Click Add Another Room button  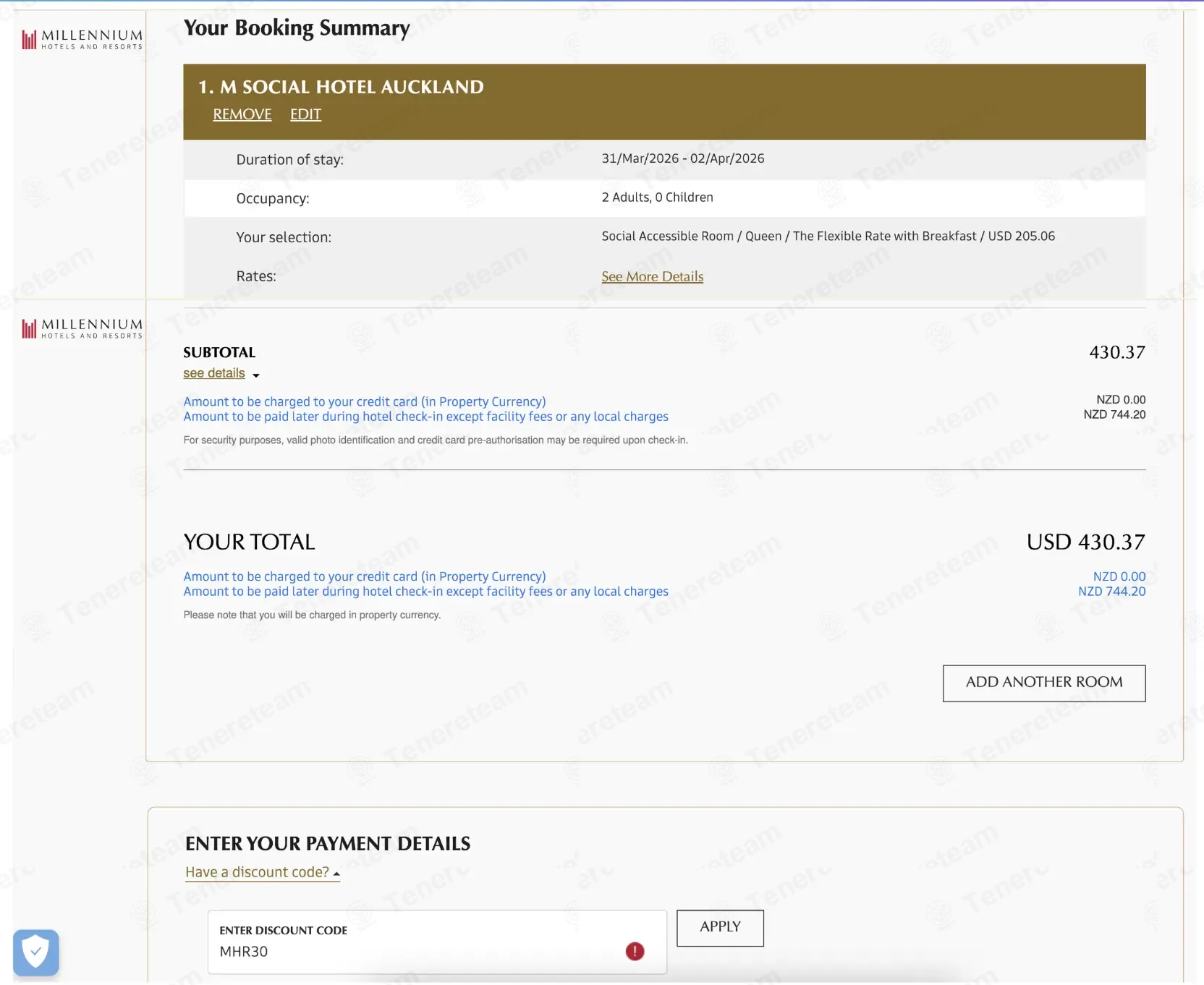(x=1044, y=683)
